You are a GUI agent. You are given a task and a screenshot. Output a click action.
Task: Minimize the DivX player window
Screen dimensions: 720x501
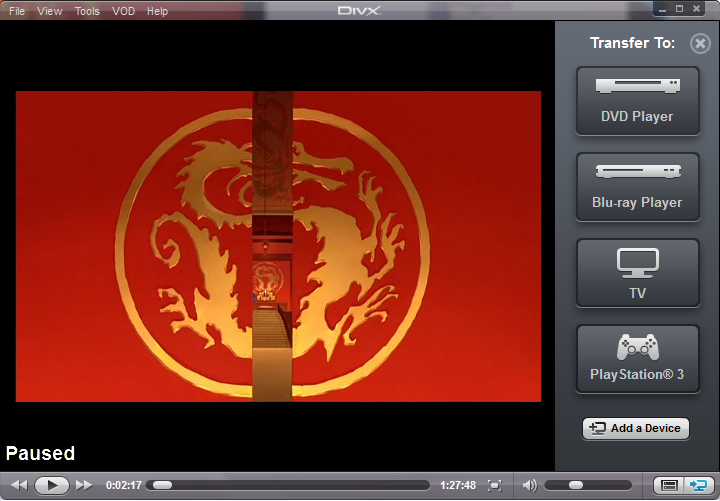(662, 9)
